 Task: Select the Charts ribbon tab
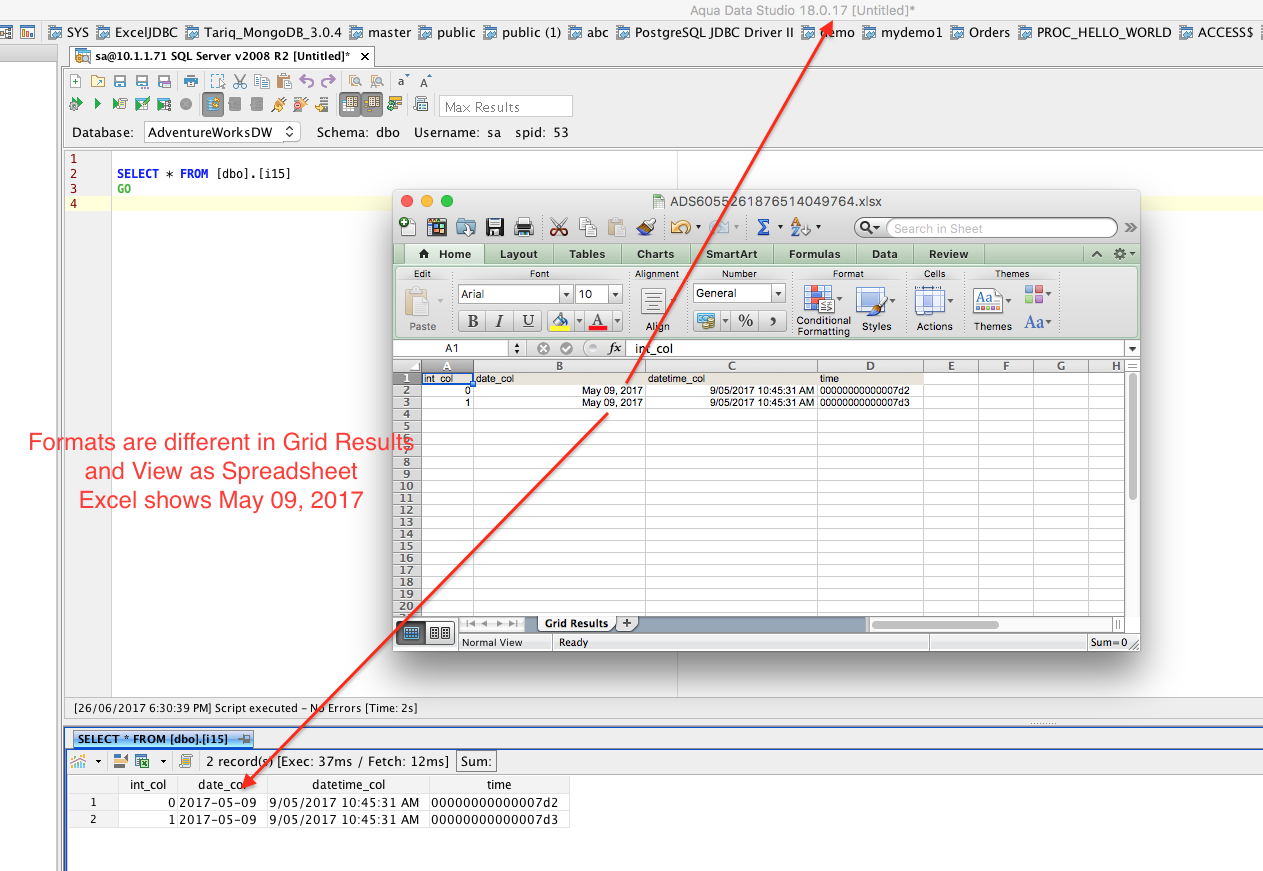[x=655, y=254]
